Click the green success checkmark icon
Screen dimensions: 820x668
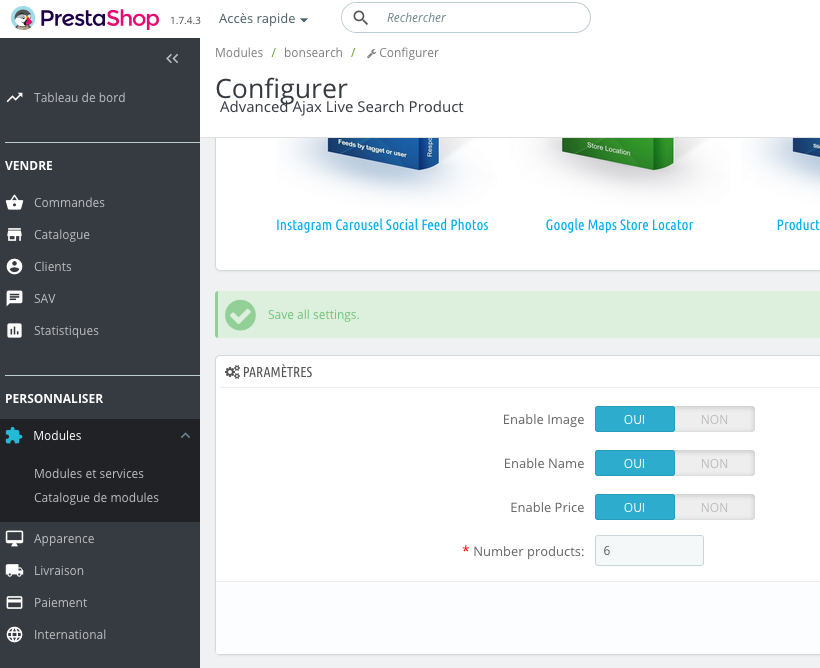coord(241,315)
